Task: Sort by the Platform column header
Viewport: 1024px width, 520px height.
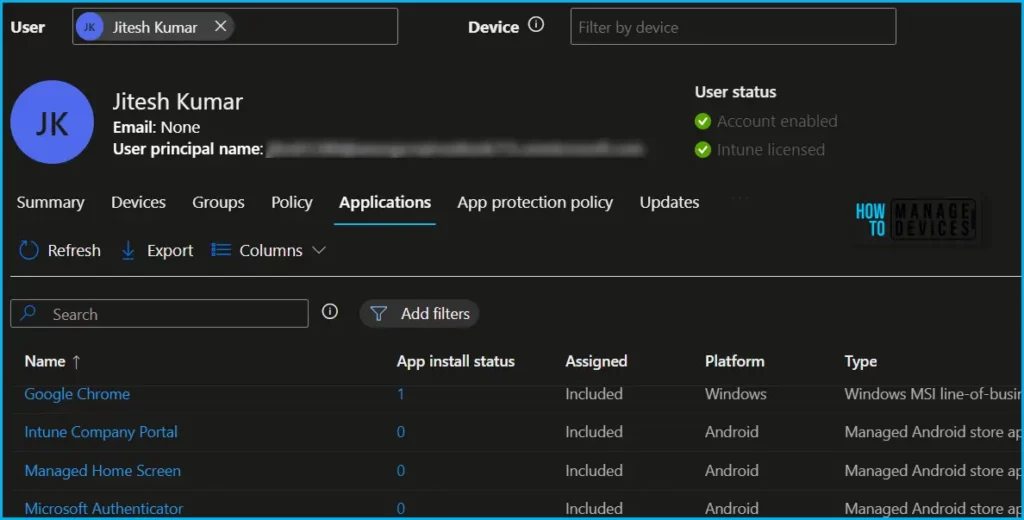Action: (x=735, y=361)
